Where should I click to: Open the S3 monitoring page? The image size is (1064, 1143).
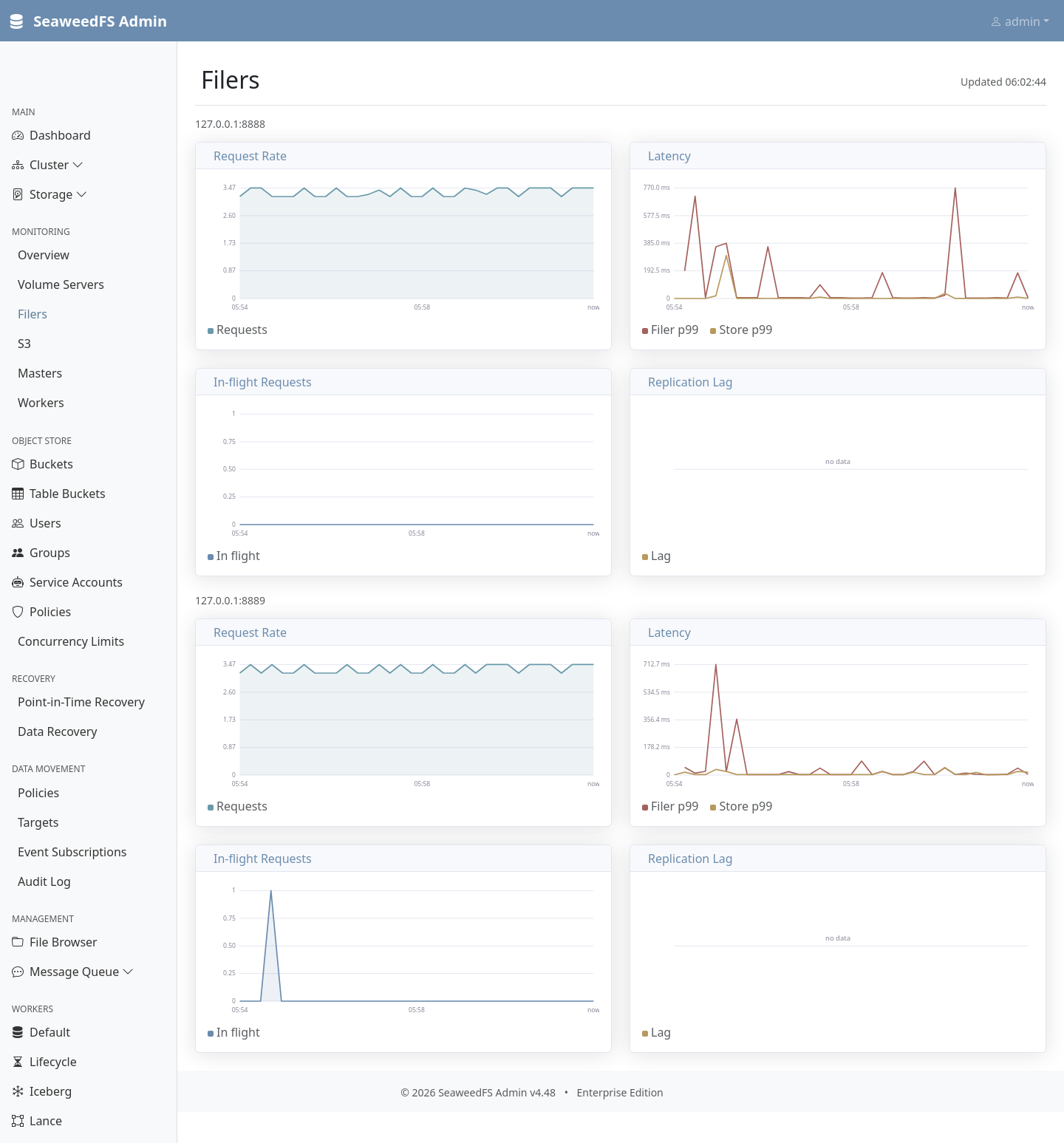click(x=24, y=344)
